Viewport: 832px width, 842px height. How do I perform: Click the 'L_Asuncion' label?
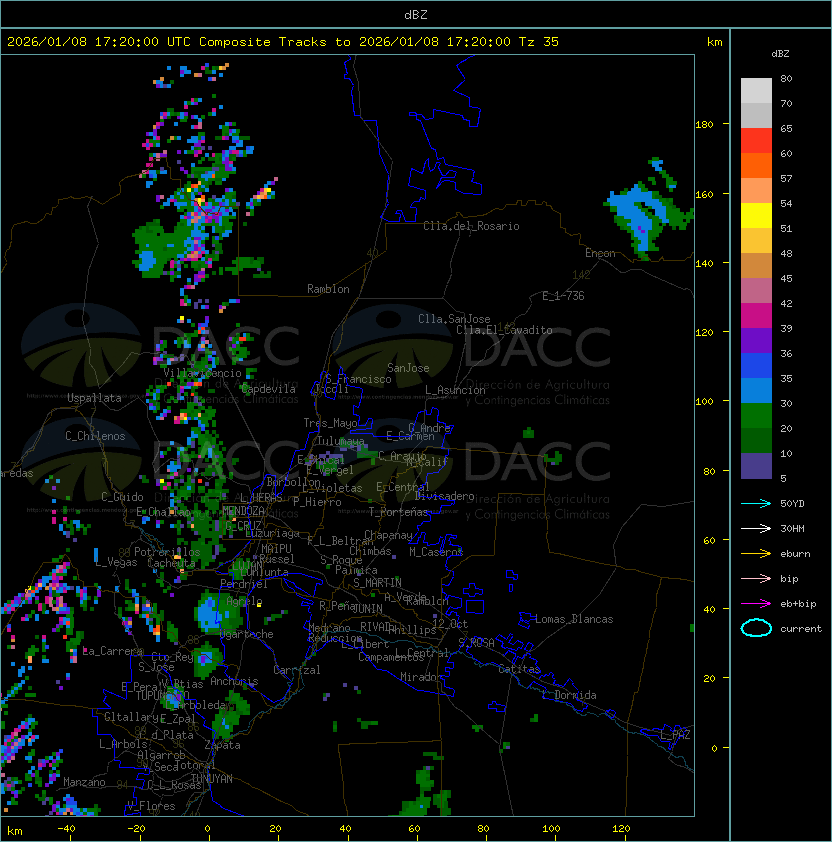coord(455,390)
